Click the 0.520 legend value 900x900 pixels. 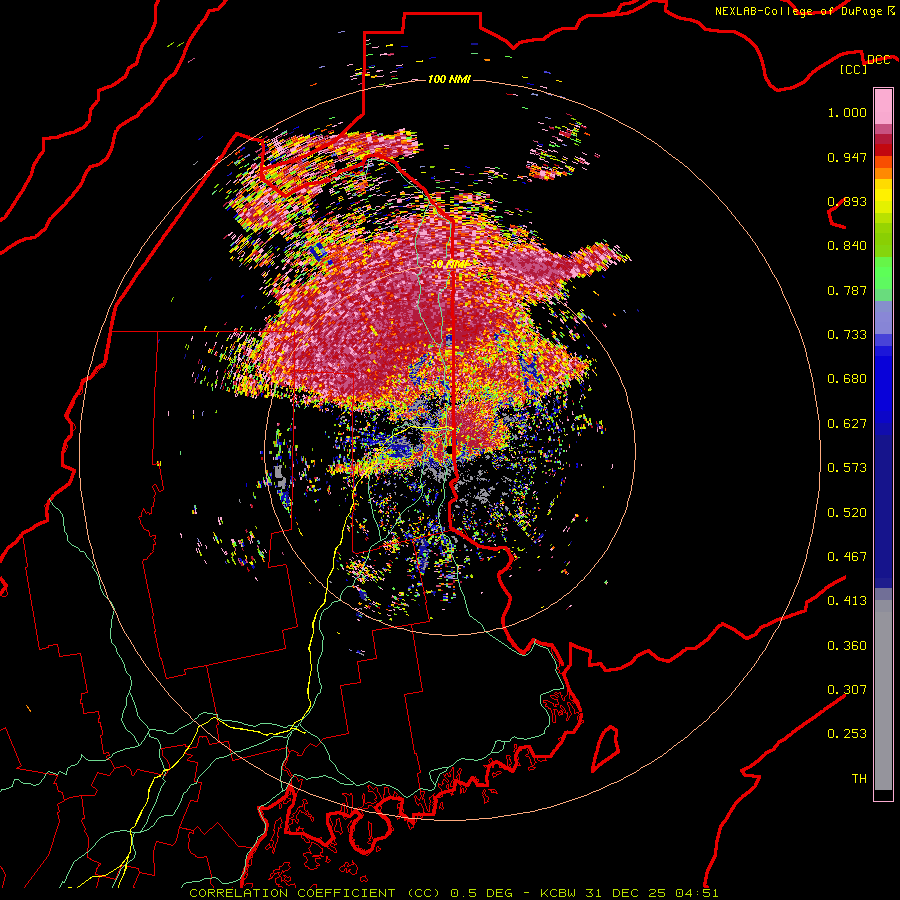[847, 513]
